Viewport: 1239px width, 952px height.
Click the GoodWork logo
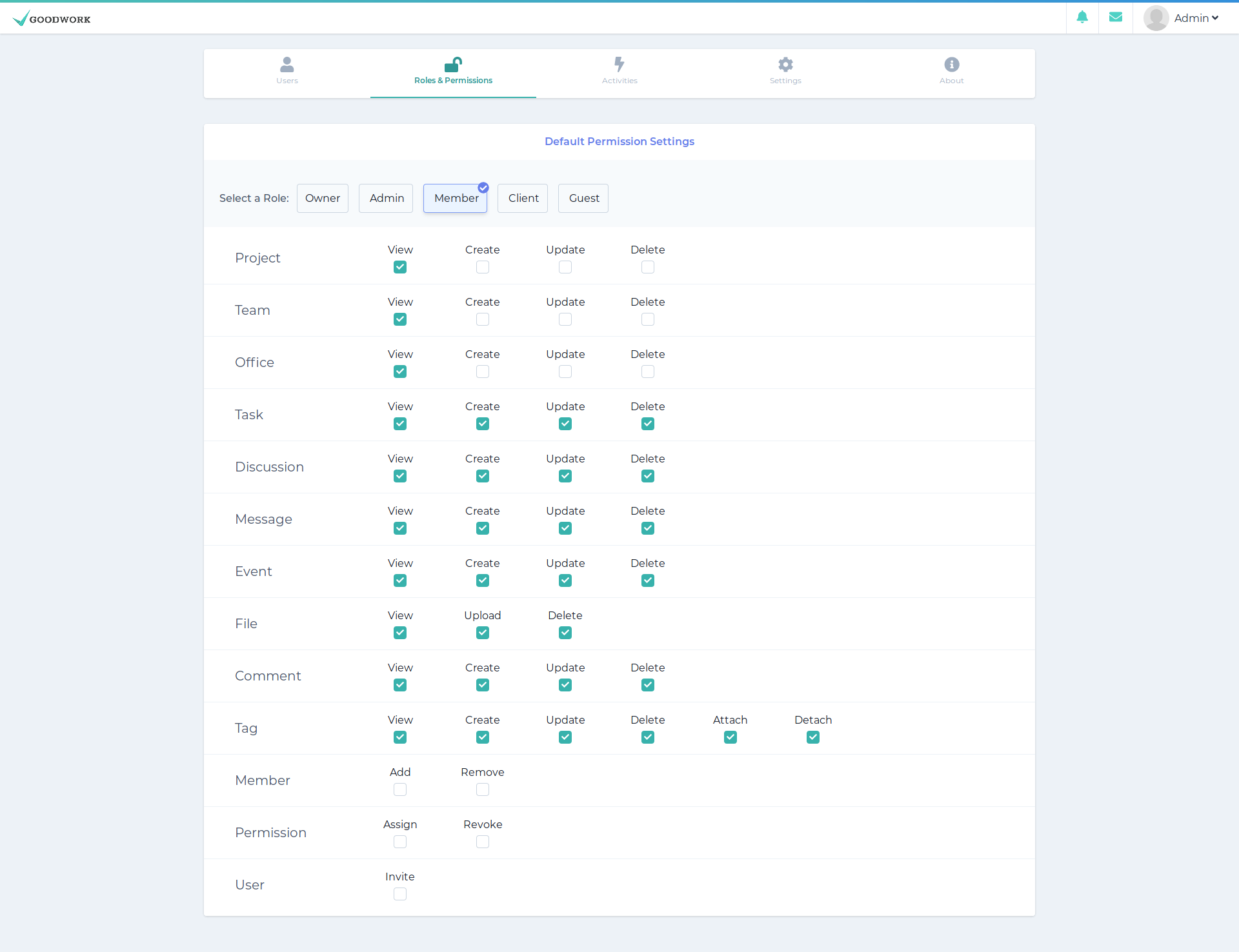coord(52,19)
